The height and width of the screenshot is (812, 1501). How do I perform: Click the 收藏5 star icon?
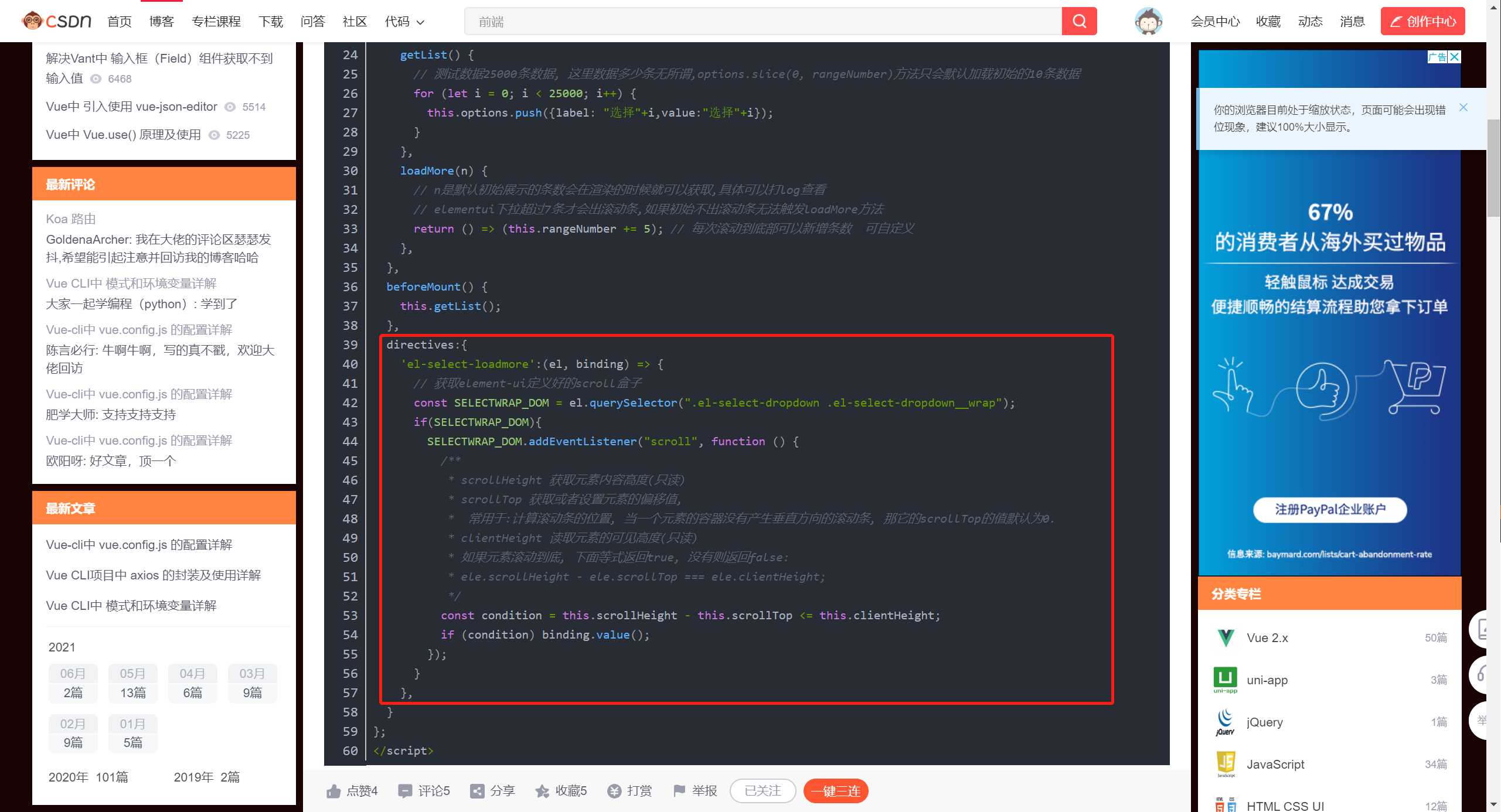542,791
